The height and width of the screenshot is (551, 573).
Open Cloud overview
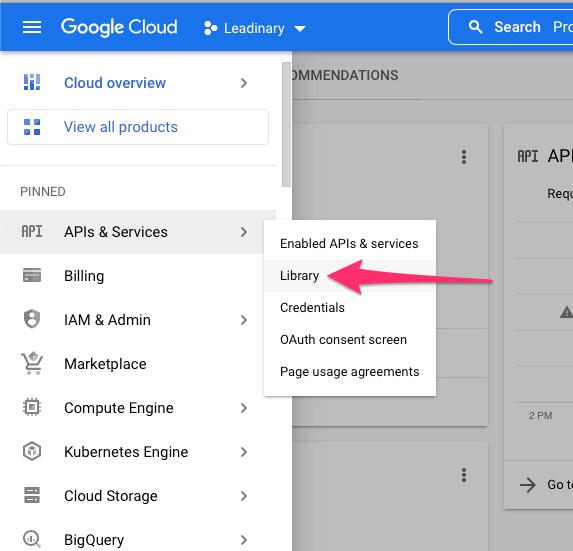click(x=115, y=83)
